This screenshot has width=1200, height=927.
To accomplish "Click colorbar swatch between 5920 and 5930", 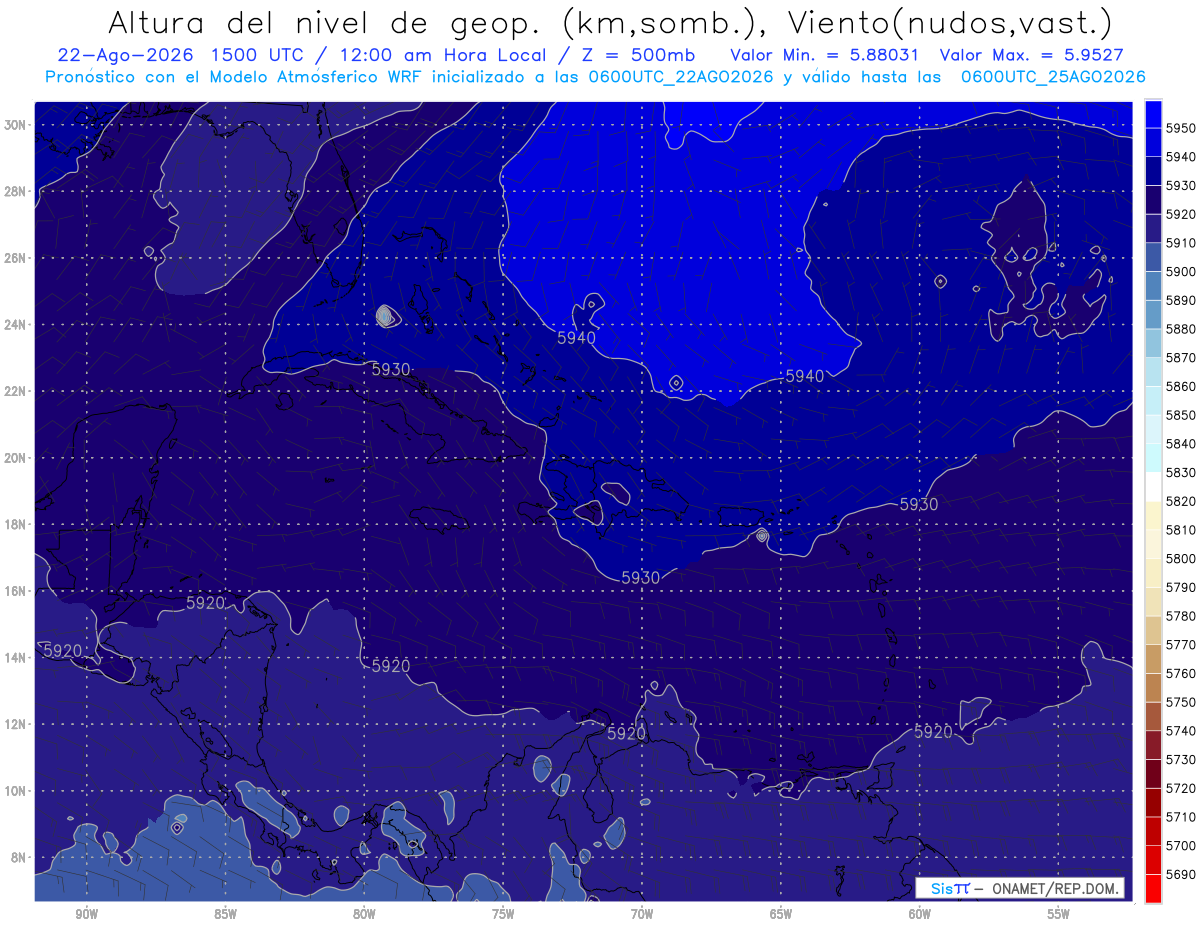I will point(1153,200).
